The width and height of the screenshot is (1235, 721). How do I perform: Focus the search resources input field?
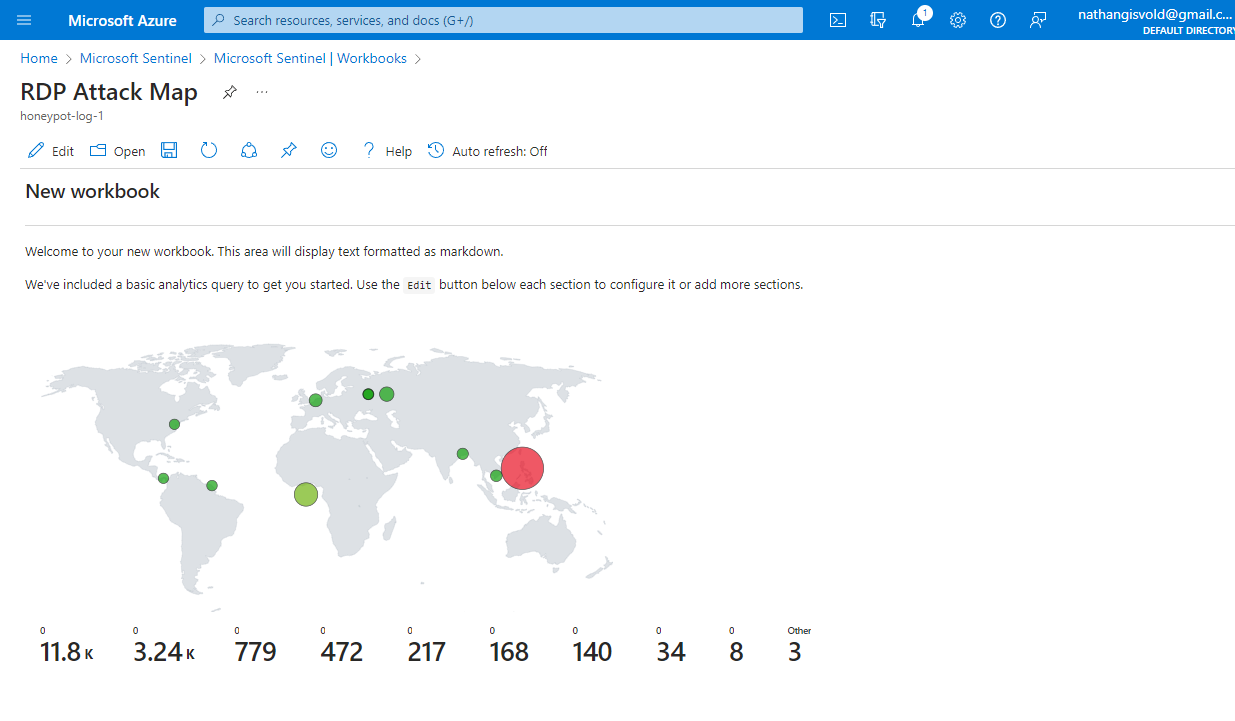click(x=510, y=20)
